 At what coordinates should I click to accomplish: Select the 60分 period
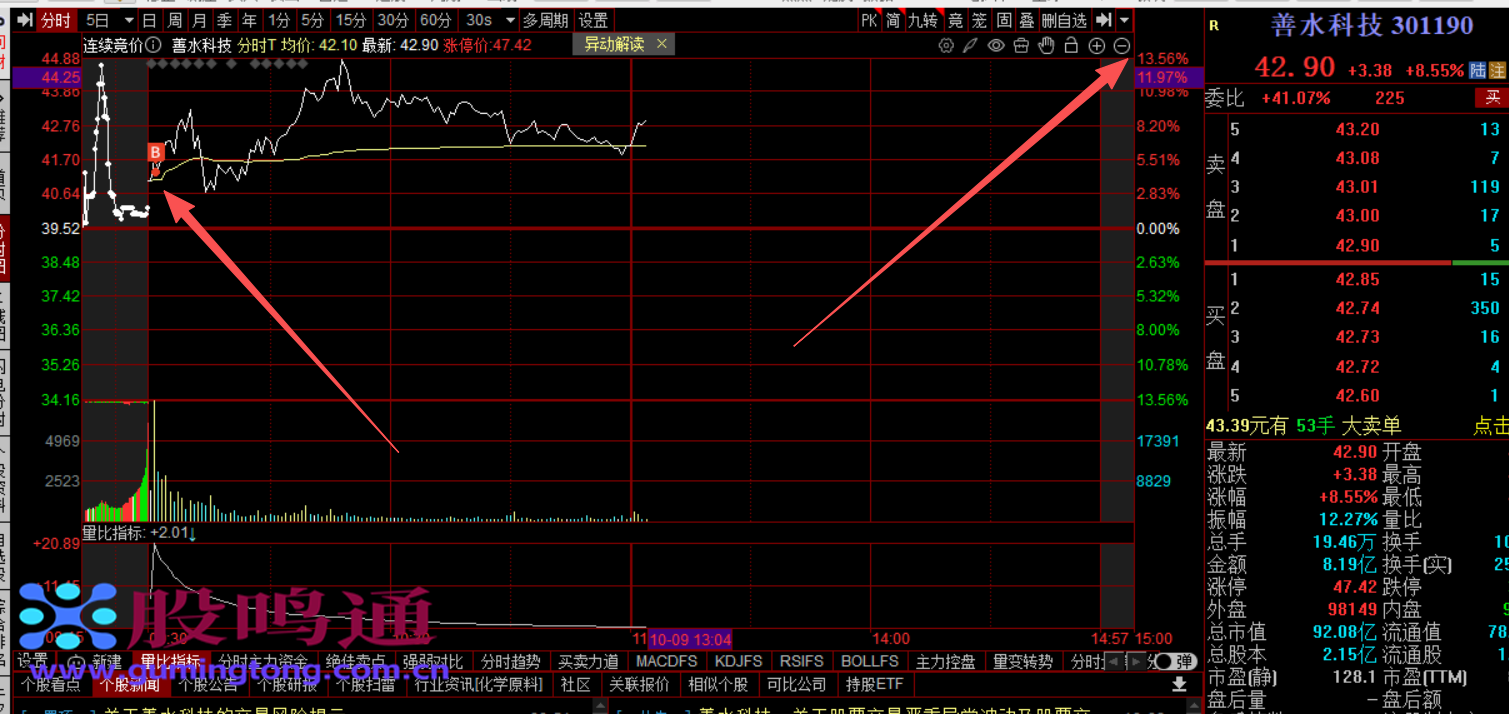(436, 20)
